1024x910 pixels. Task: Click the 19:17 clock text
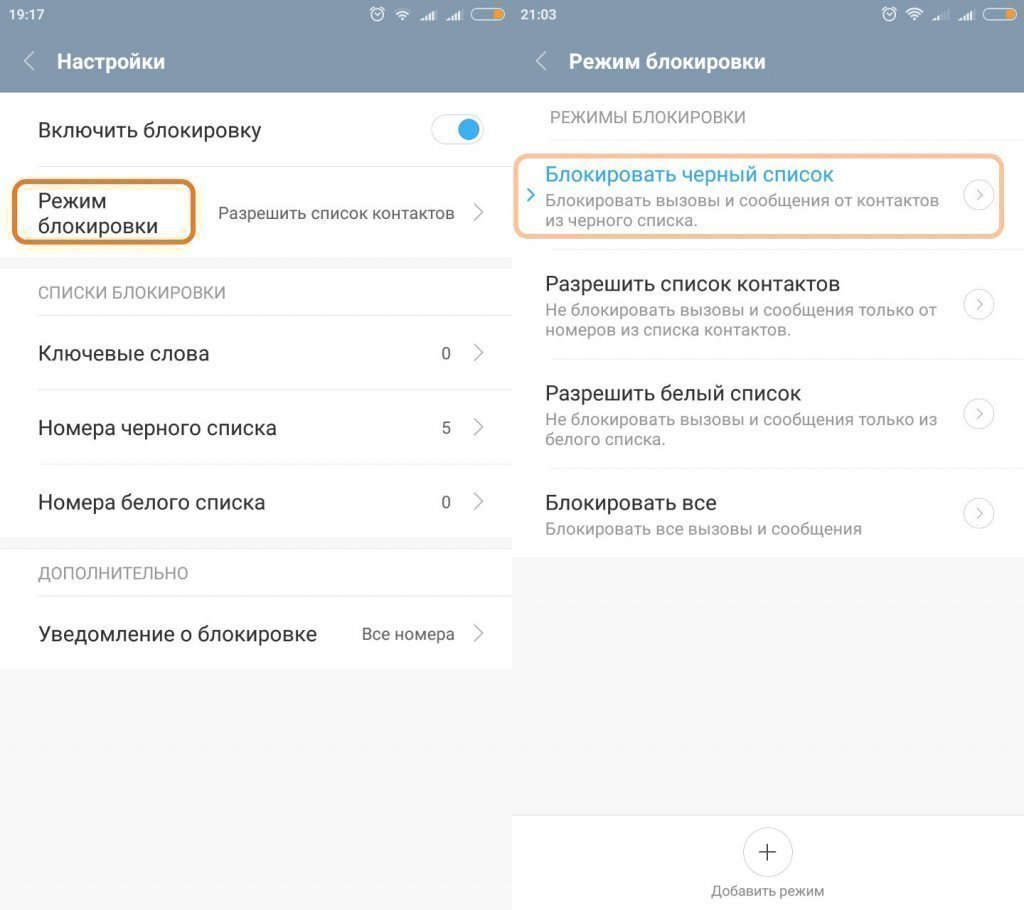[26, 14]
